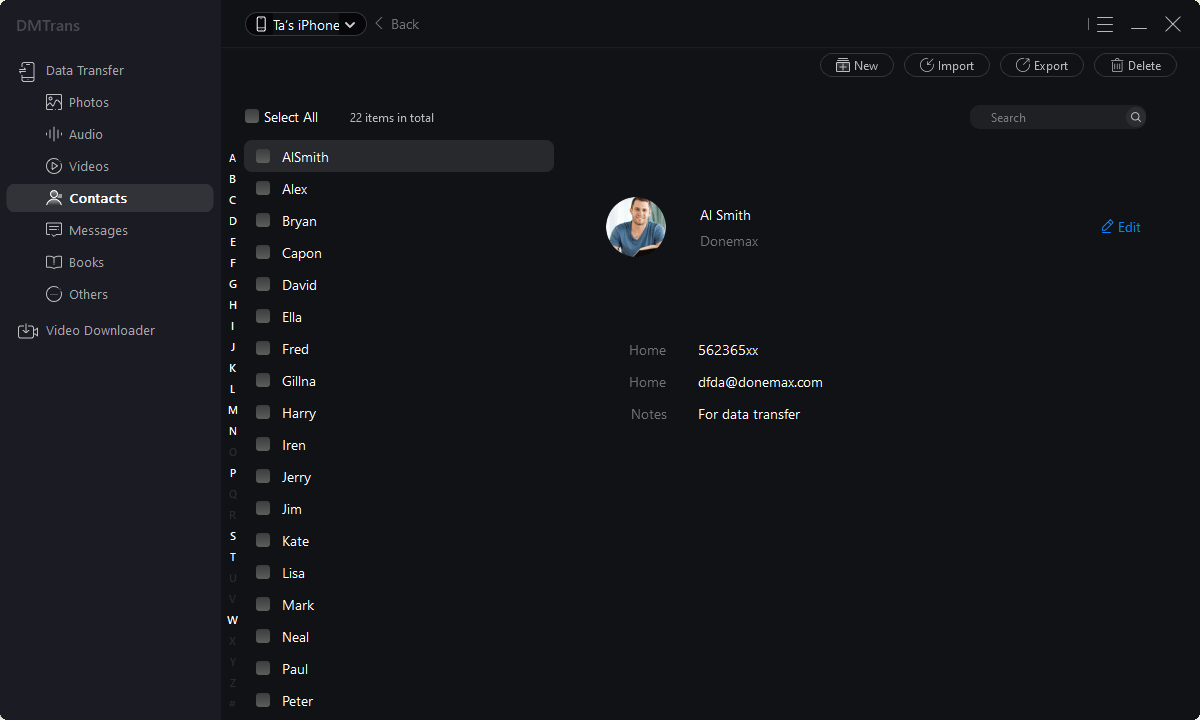
Task: Jump to letter A in index
Action: 233,158
